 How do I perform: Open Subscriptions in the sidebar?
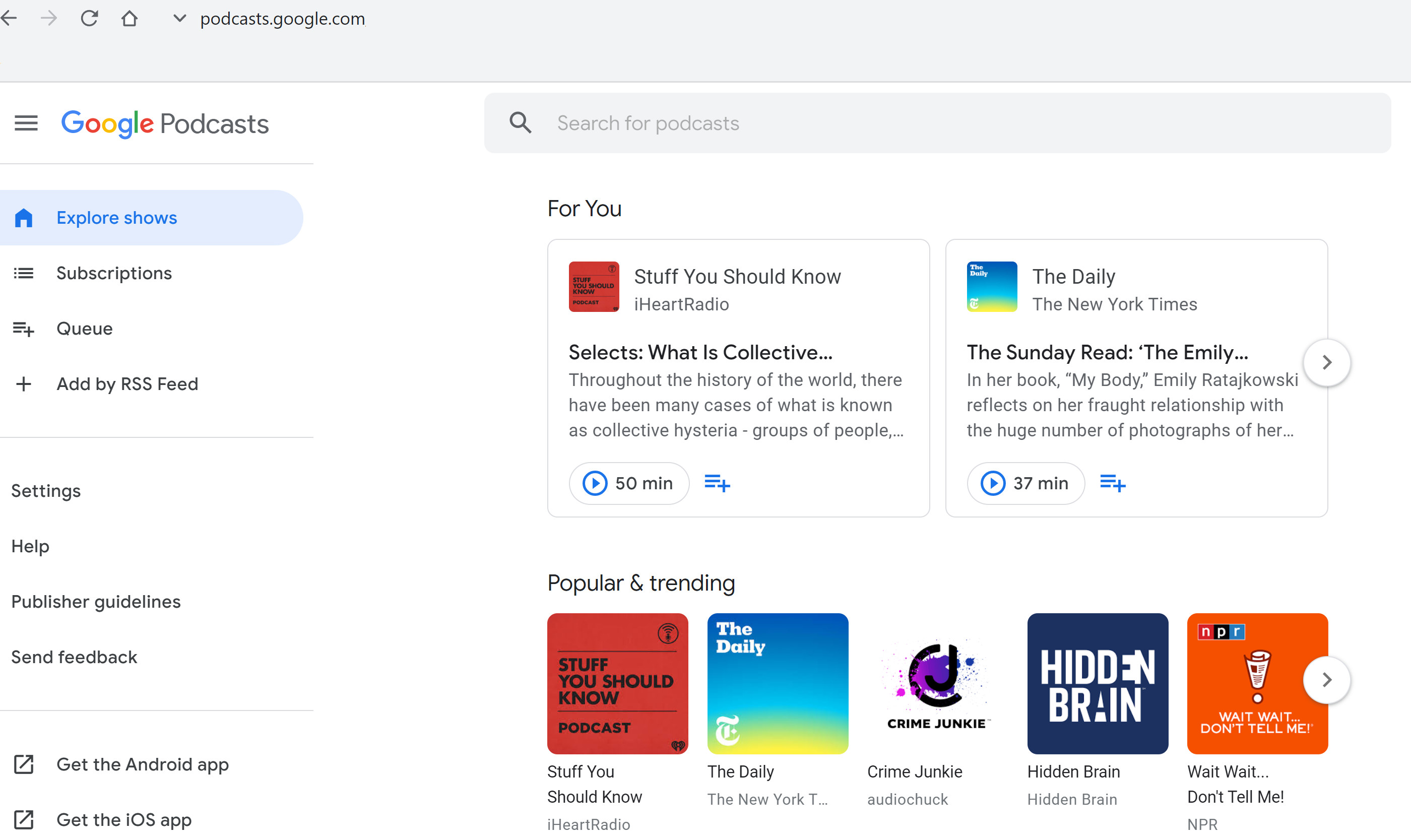click(x=114, y=274)
